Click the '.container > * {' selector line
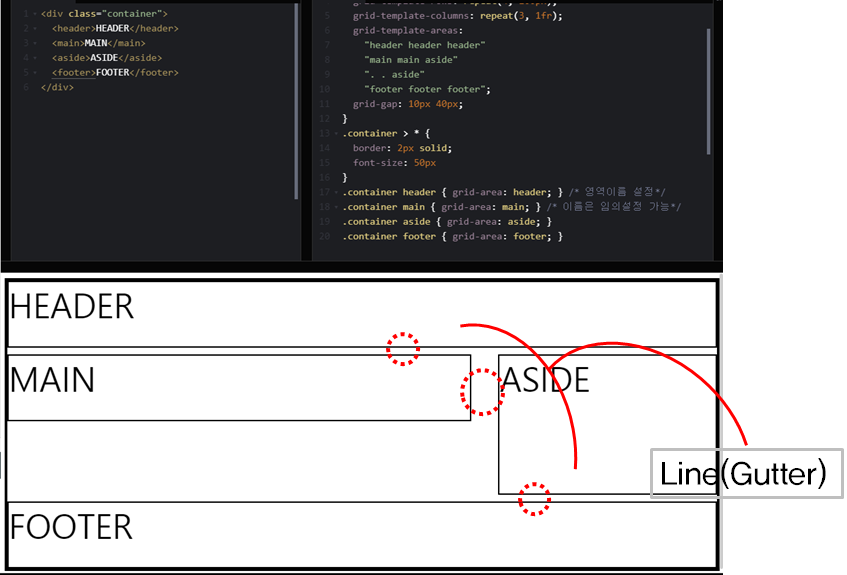The width and height of the screenshot is (847, 575). click(x=386, y=133)
